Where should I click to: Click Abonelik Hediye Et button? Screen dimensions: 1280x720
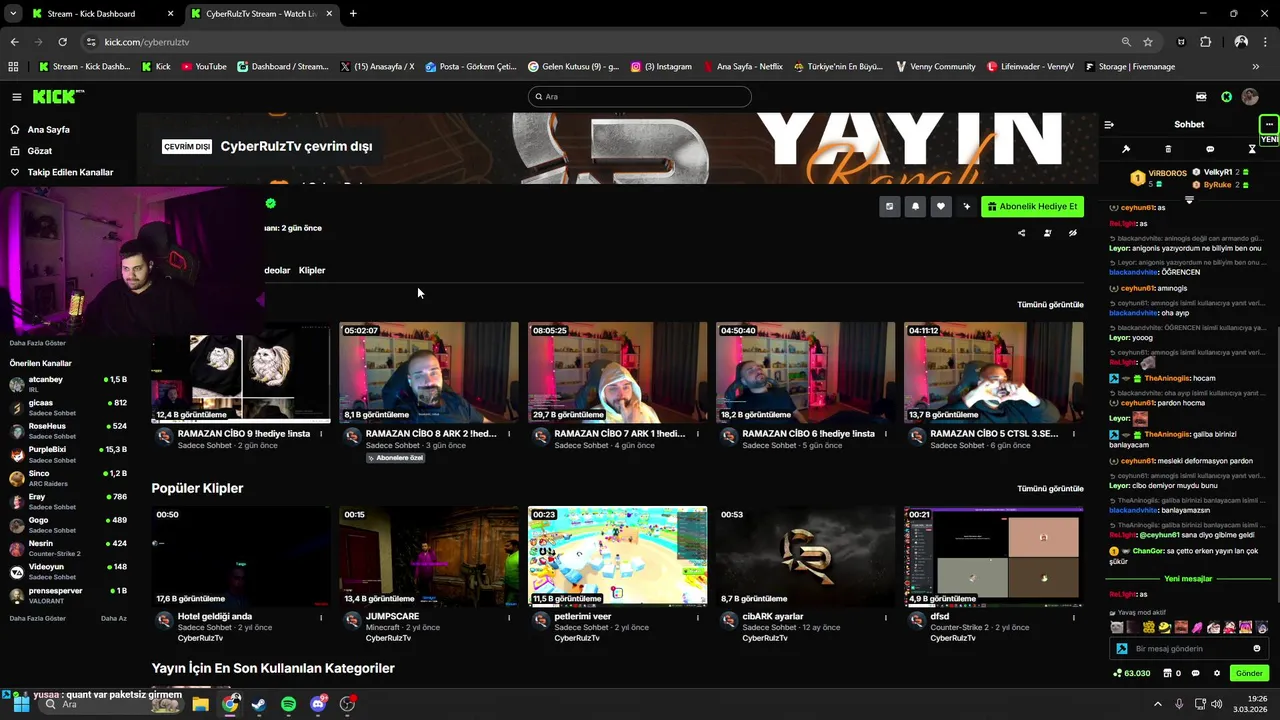1032,206
